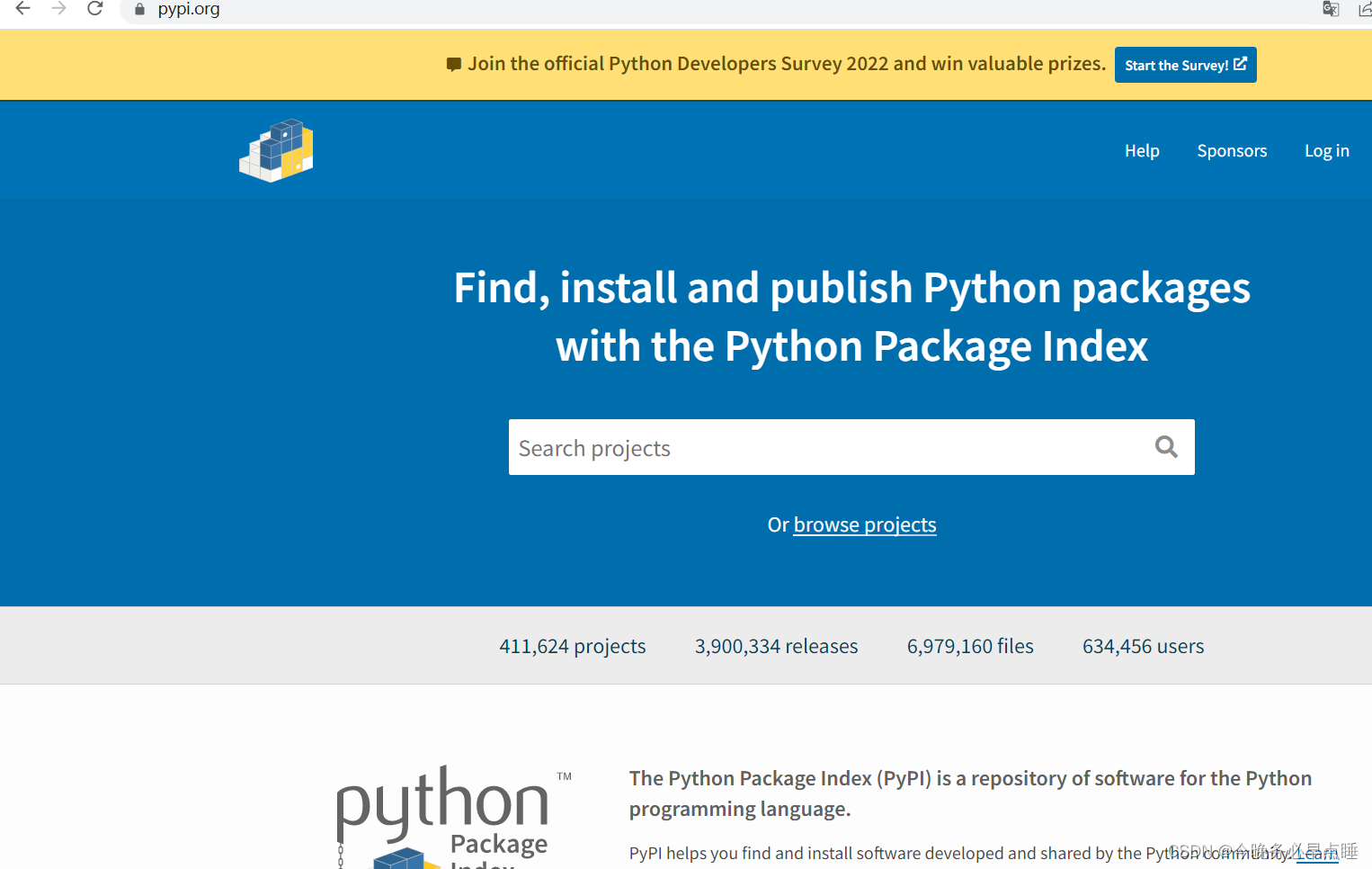Click the browser forward arrow
Screen dimensions: 1372x869
59,9
